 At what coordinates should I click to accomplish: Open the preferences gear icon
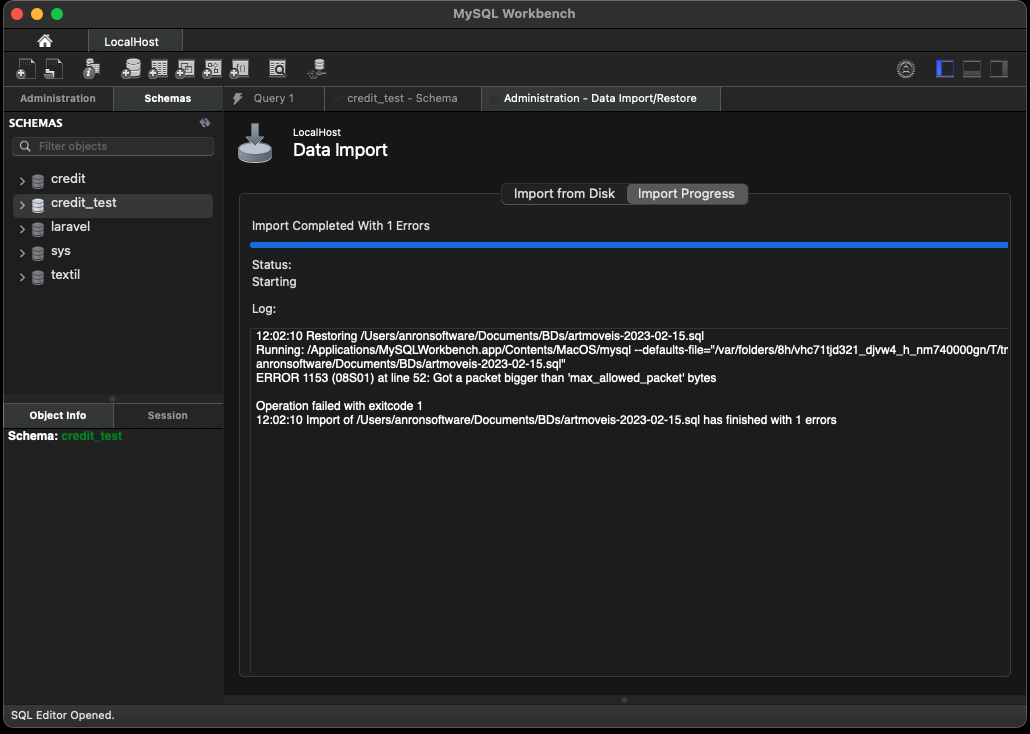906,69
